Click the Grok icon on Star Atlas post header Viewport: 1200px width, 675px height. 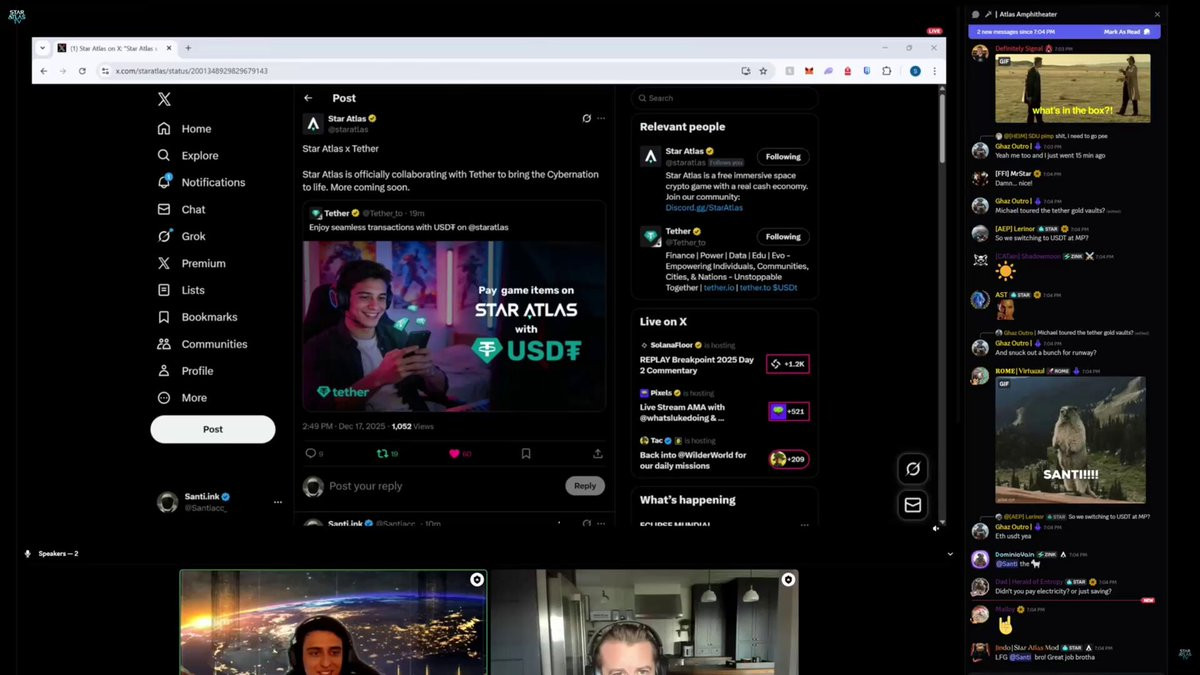(x=587, y=118)
